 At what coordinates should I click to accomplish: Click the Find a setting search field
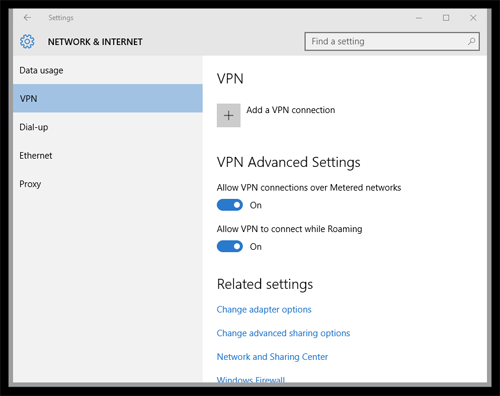[x=392, y=41]
